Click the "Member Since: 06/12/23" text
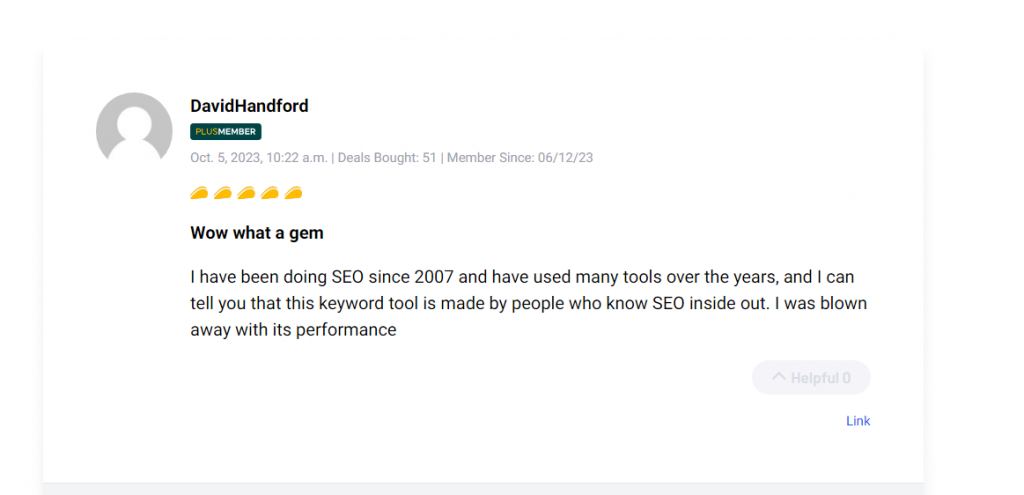The height and width of the screenshot is (495, 1024). click(520, 157)
